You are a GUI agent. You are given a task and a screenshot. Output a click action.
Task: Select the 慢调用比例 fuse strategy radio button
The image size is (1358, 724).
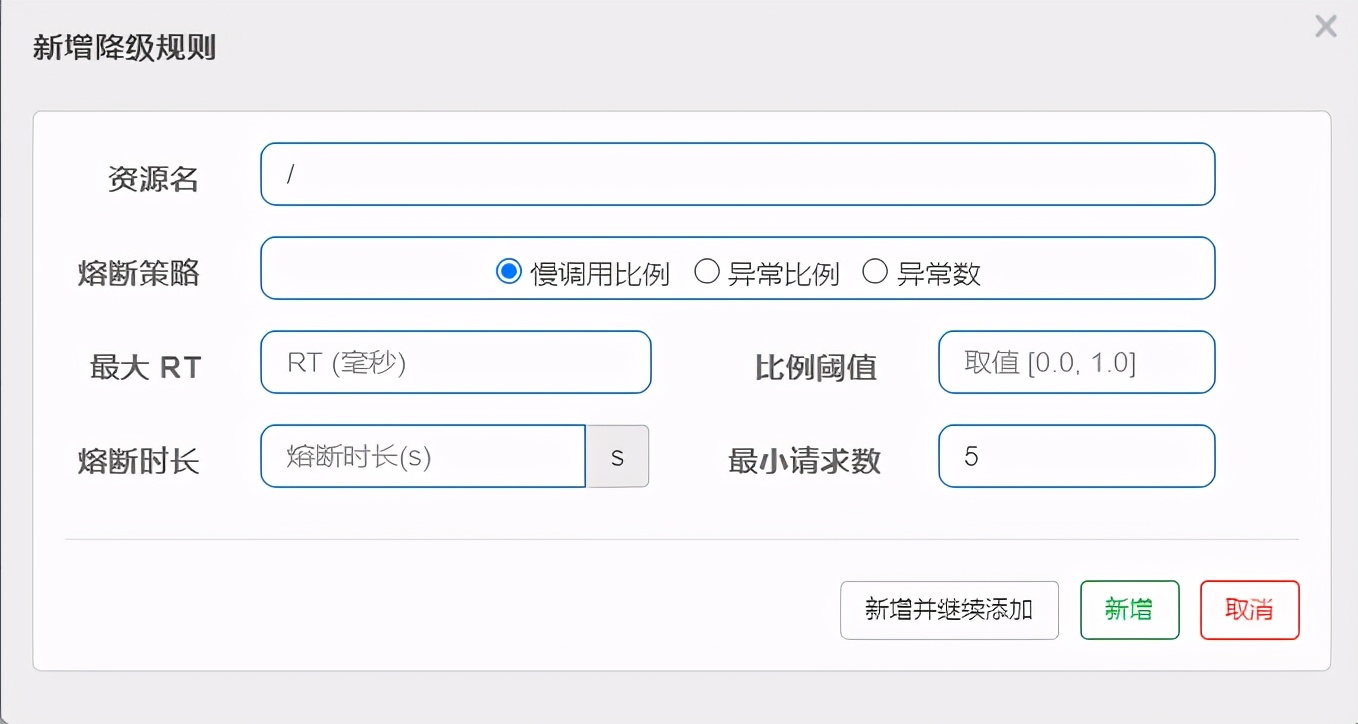pos(510,270)
